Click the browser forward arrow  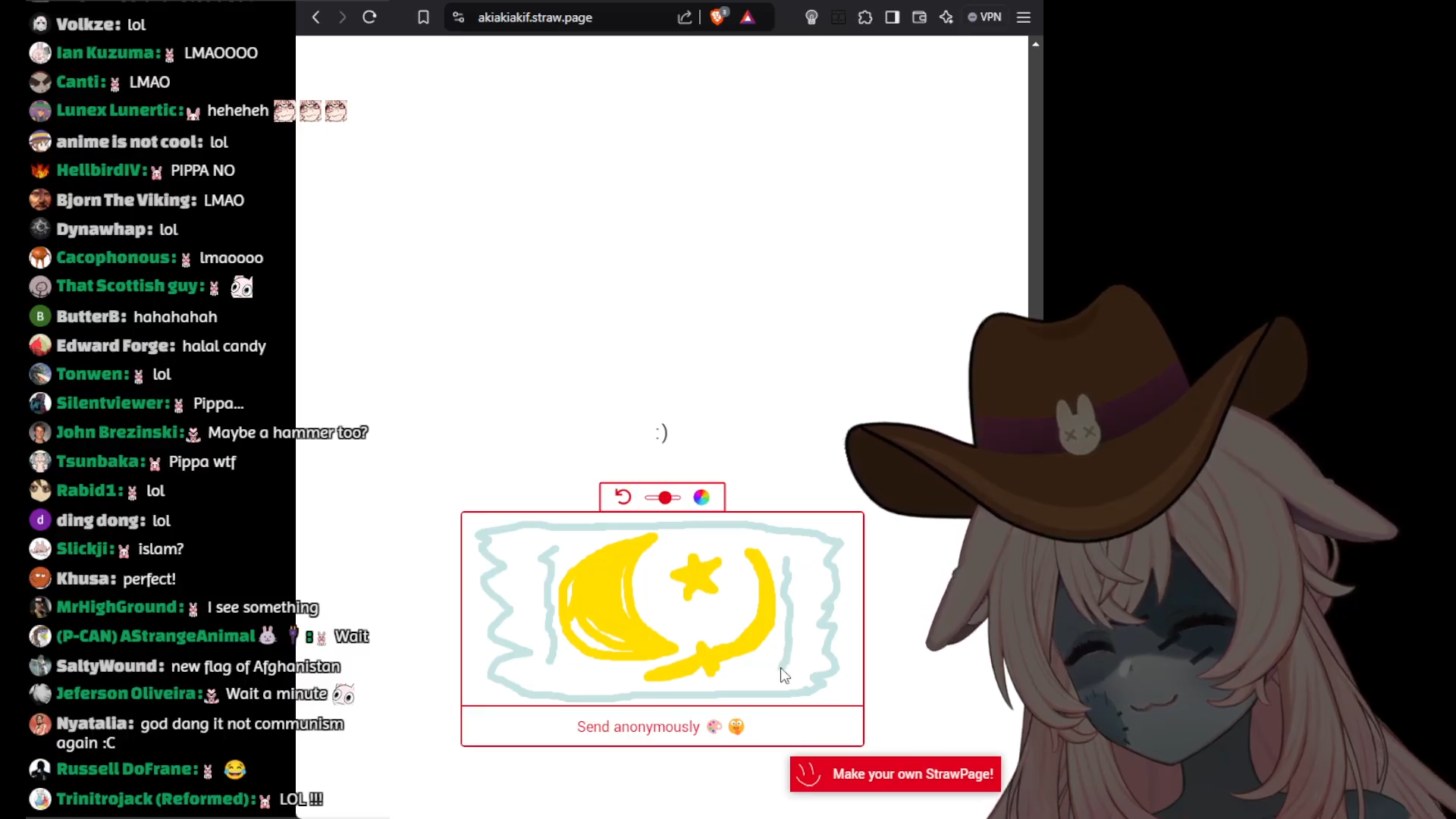tap(343, 17)
